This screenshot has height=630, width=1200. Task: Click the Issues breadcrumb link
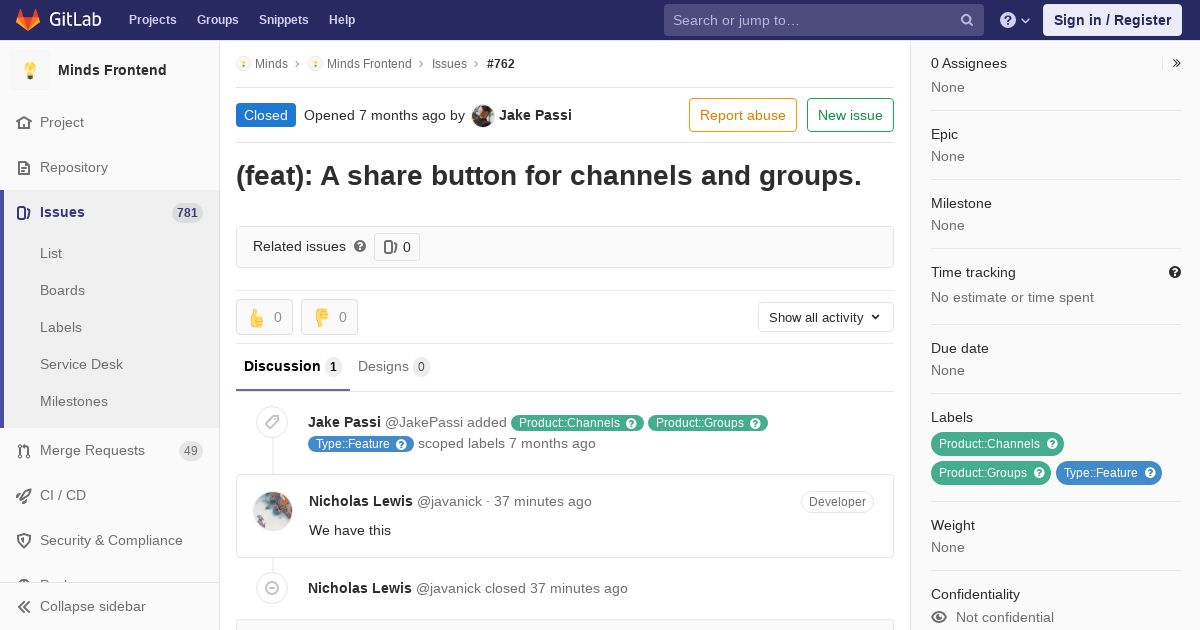click(x=449, y=64)
